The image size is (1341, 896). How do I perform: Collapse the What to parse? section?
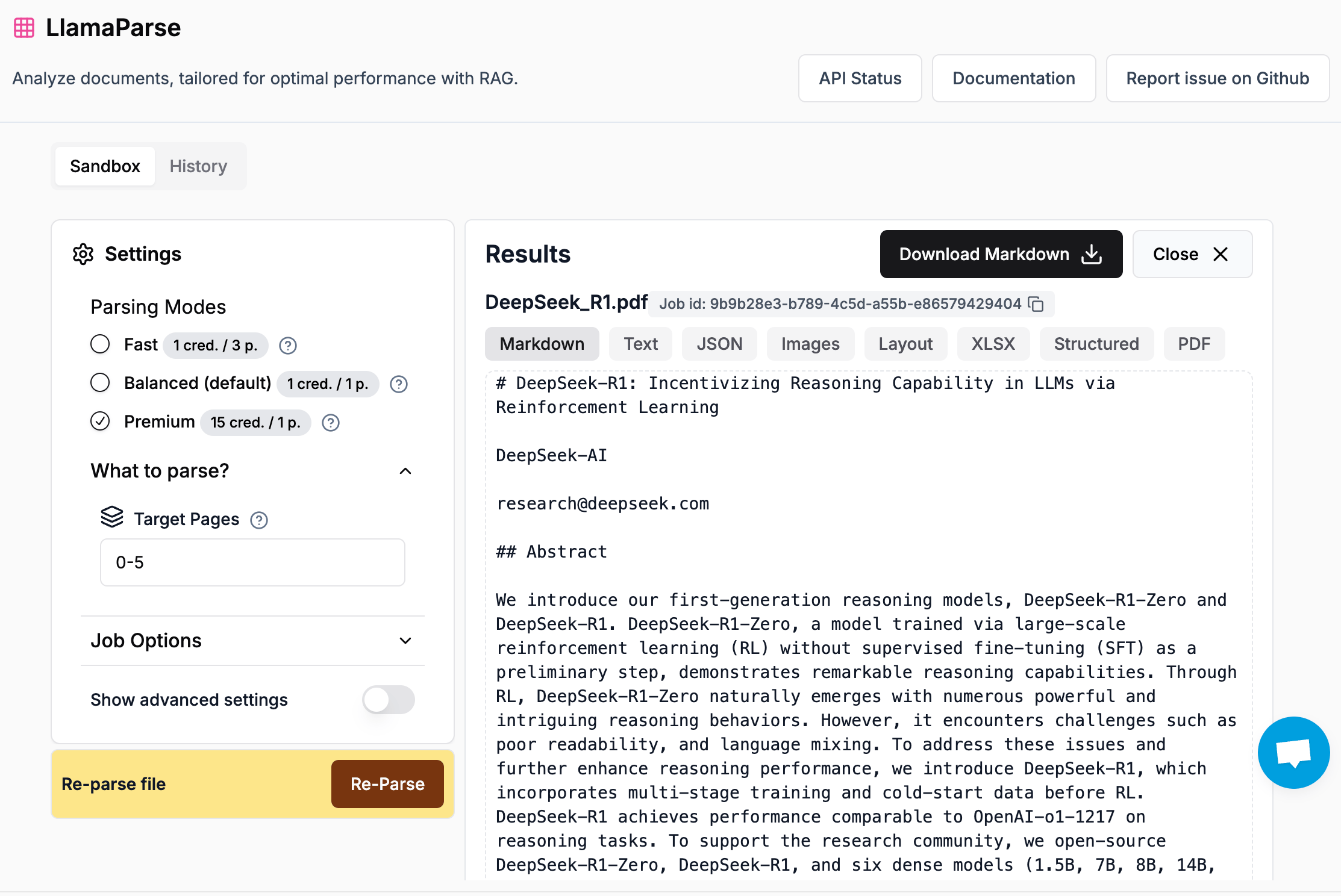405,471
